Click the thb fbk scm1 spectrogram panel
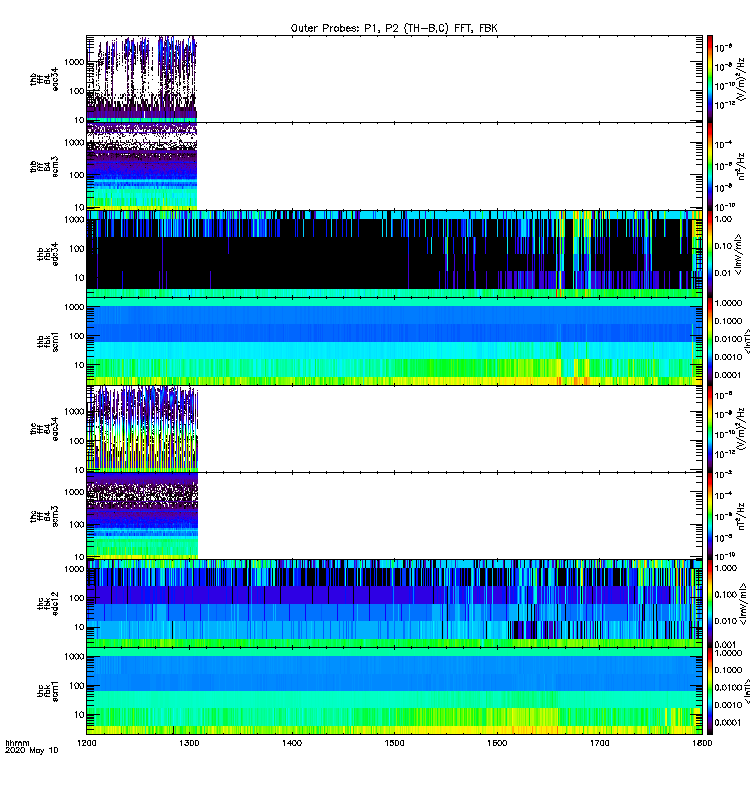Image resolution: width=750 pixels, height=800 pixels. coord(394,341)
